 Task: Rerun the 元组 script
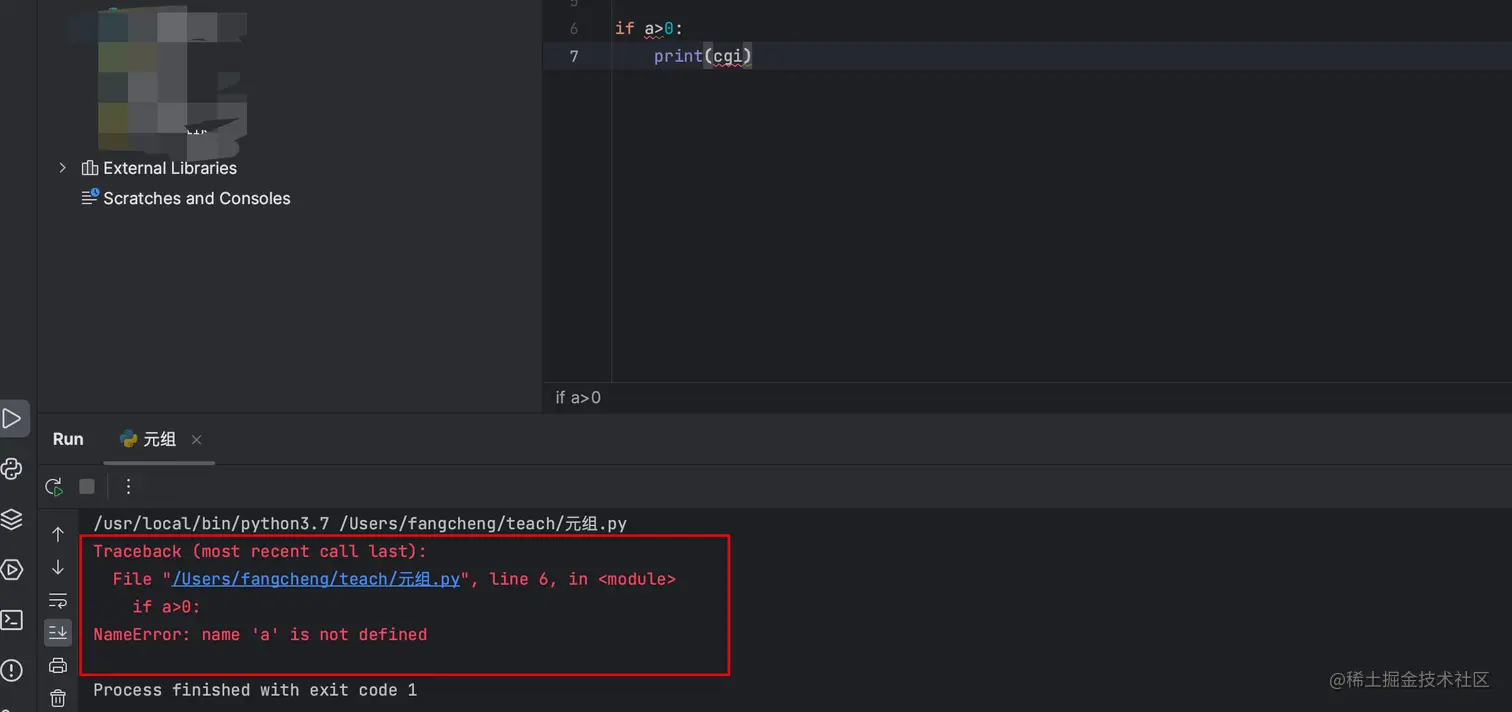55,487
